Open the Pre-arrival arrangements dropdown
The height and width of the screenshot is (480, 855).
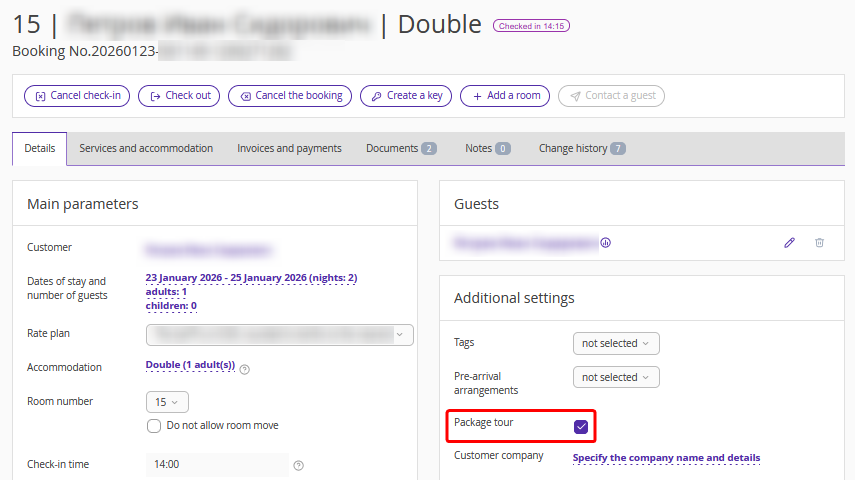[x=616, y=377]
